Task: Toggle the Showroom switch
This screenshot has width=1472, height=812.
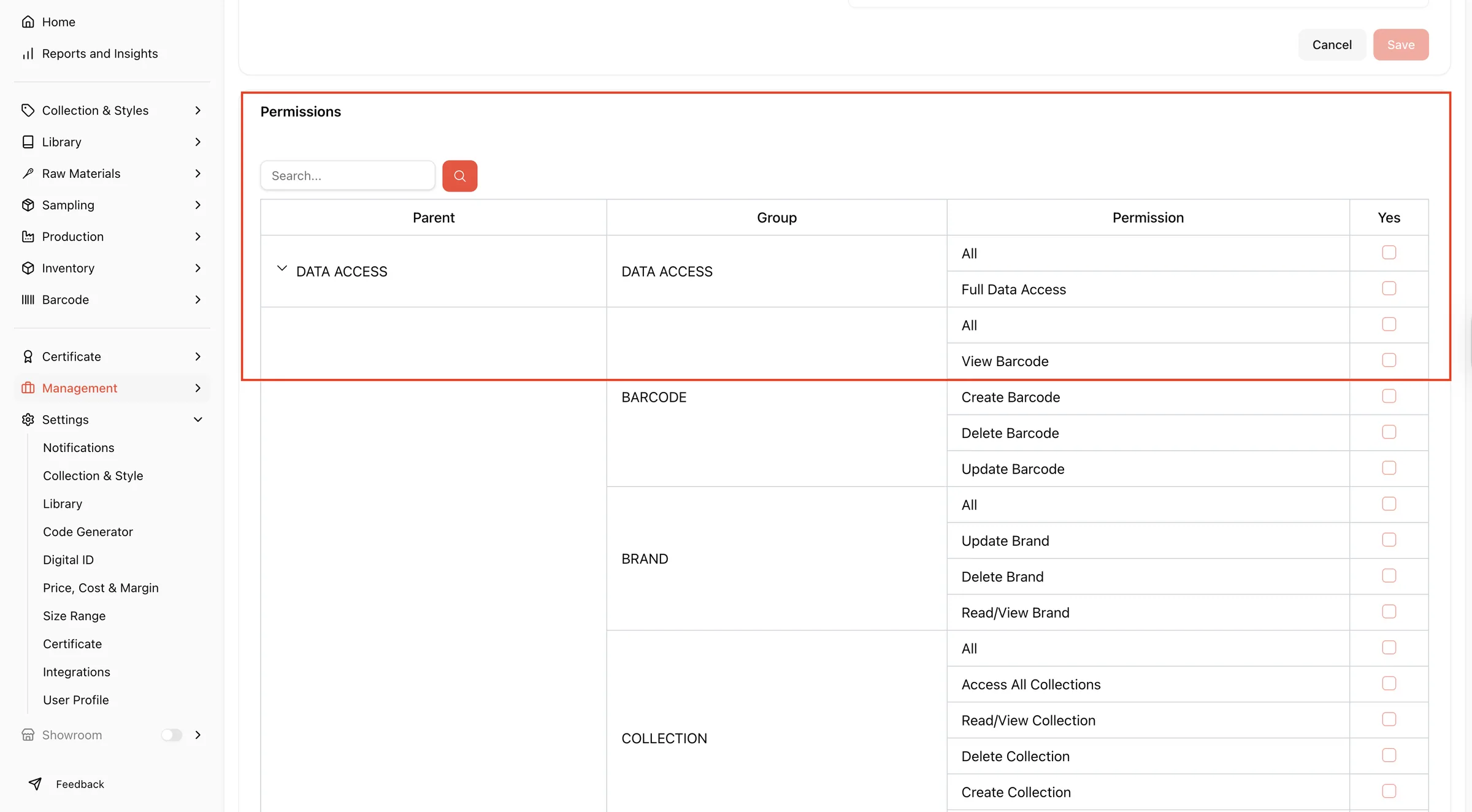Action: (172, 735)
